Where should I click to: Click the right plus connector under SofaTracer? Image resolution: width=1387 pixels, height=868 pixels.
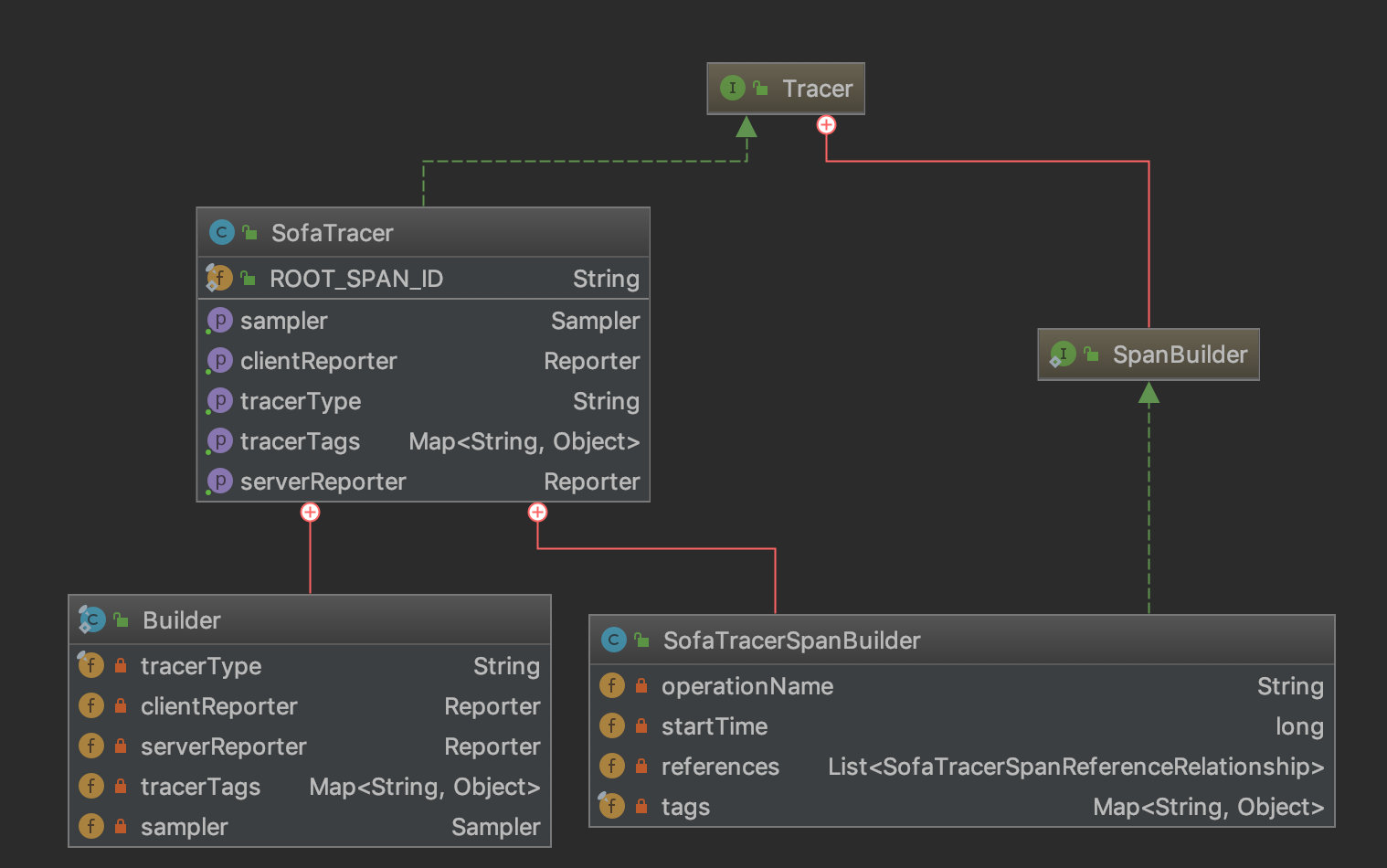(537, 513)
